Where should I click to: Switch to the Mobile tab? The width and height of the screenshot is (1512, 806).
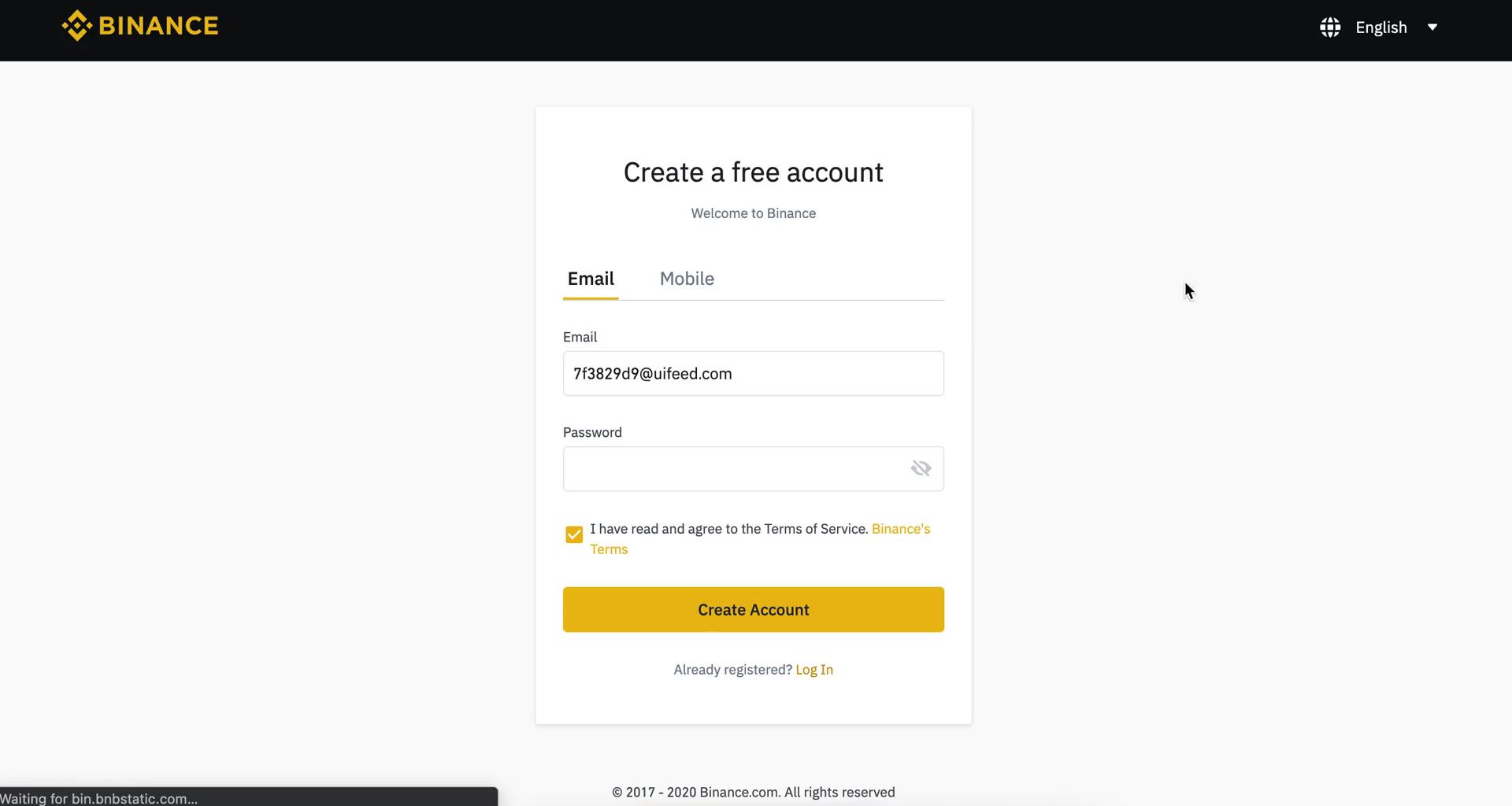pos(686,279)
